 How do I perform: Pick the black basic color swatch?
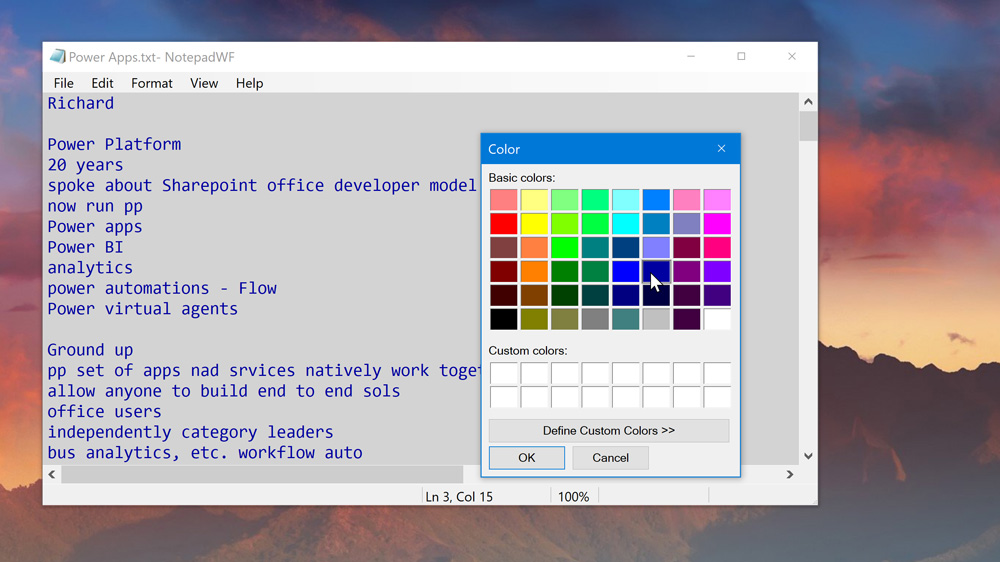click(504, 319)
